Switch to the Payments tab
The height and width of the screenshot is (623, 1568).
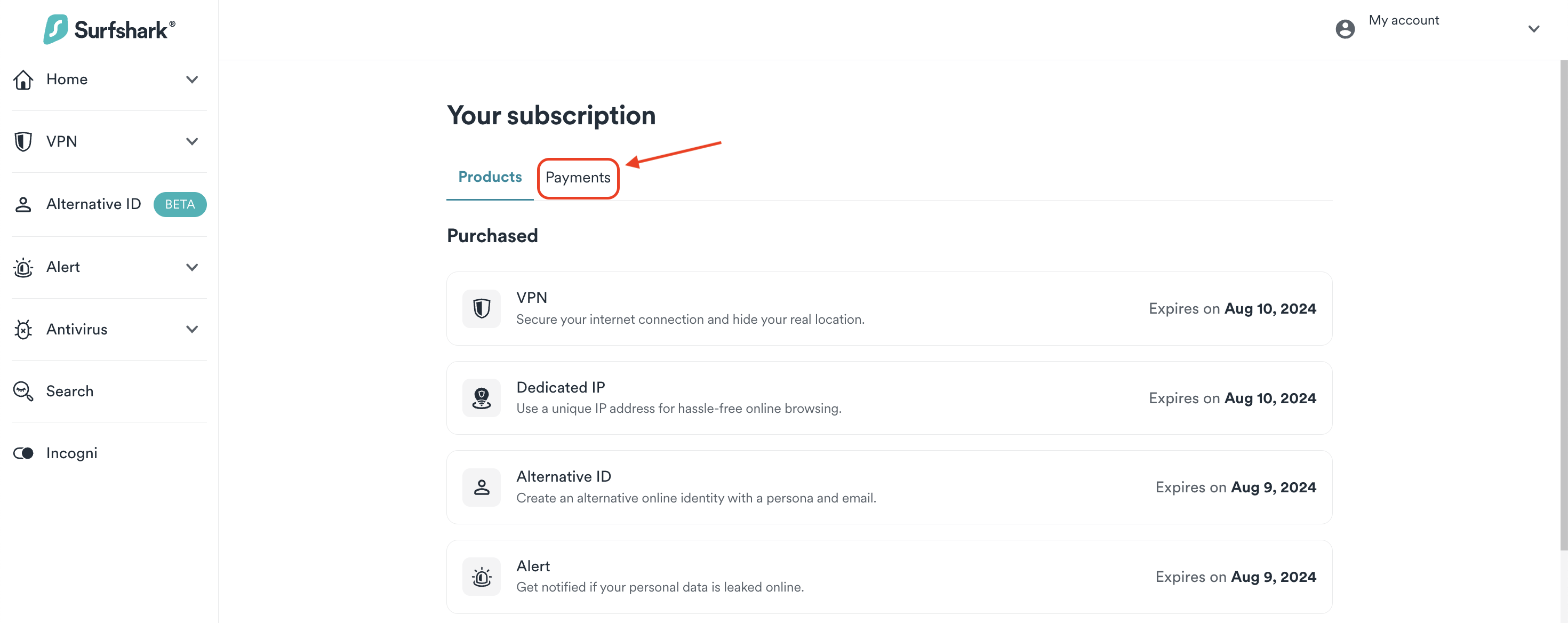[x=577, y=178]
